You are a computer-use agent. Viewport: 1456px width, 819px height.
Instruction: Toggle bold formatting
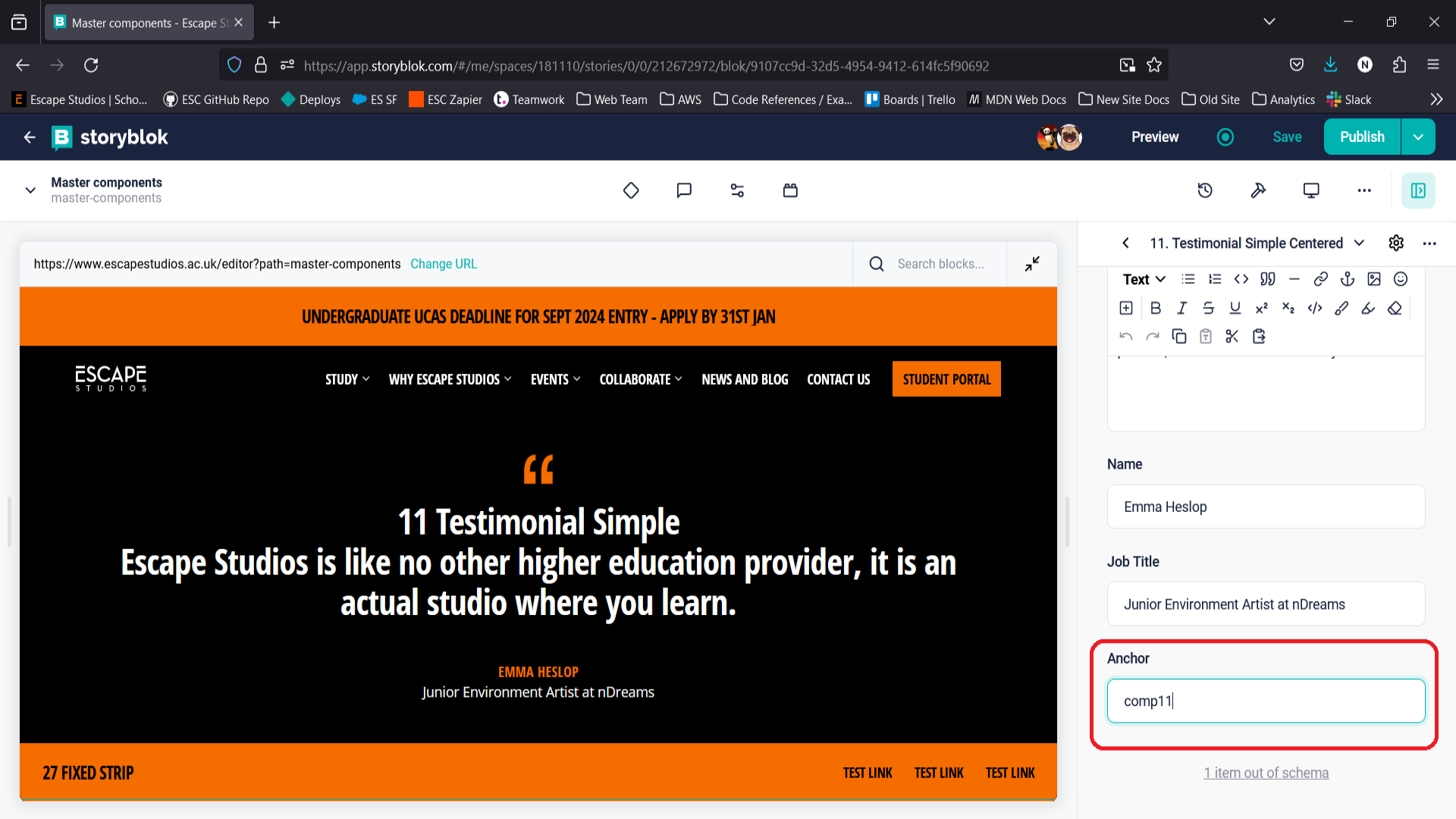tap(1156, 308)
